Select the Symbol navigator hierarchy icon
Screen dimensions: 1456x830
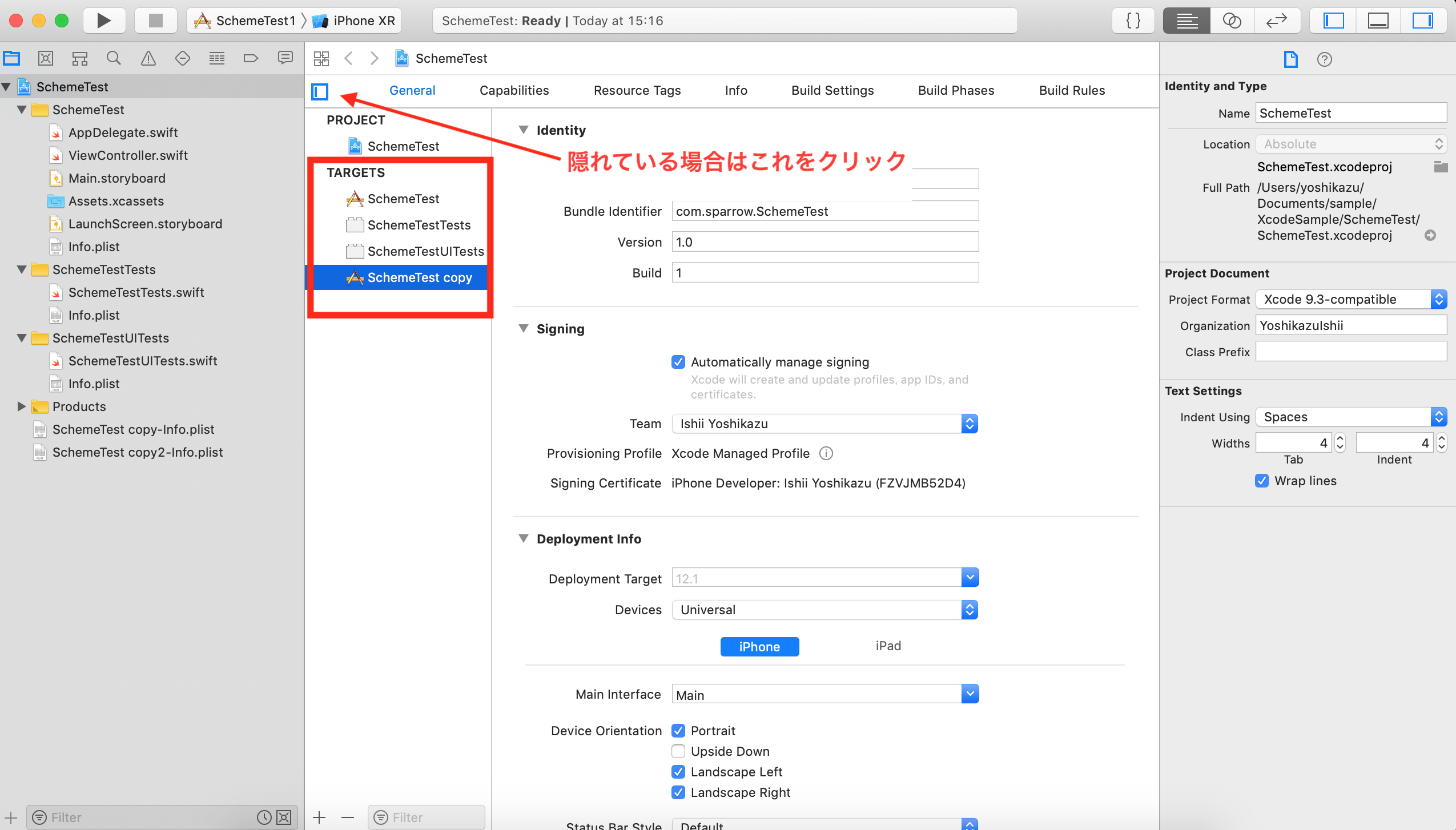80,58
